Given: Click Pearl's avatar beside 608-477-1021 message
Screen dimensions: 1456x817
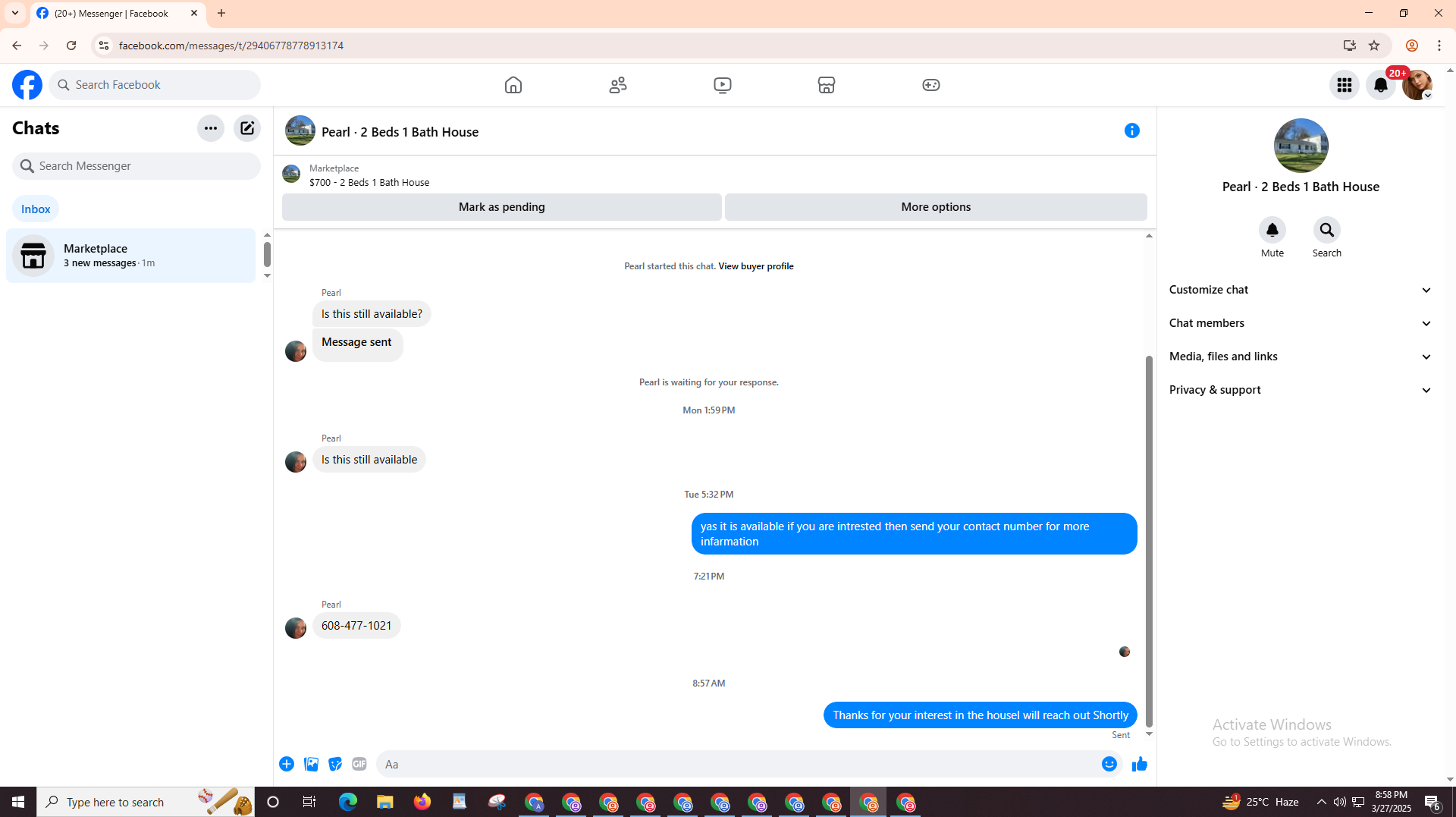Looking at the screenshot, I should 296,628.
